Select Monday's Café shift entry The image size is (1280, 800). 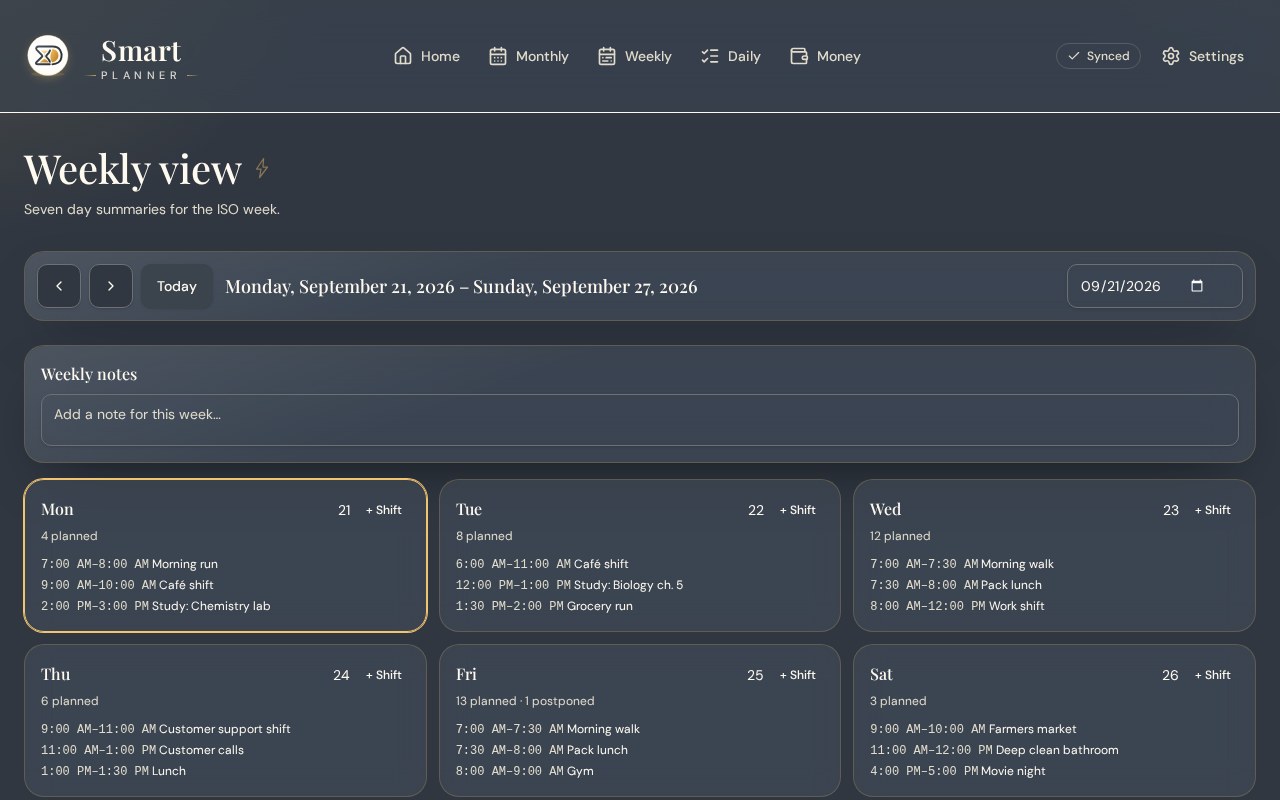point(127,585)
